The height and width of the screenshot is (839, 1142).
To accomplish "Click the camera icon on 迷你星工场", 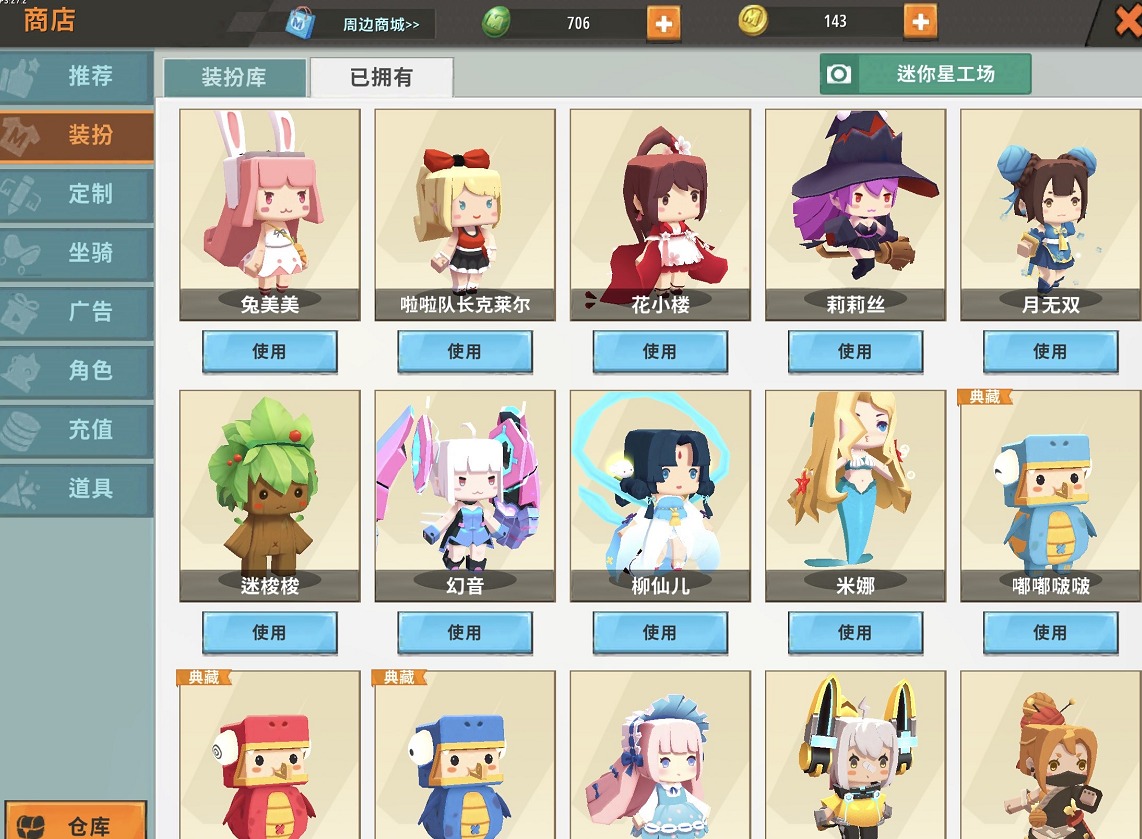I will coord(839,74).
